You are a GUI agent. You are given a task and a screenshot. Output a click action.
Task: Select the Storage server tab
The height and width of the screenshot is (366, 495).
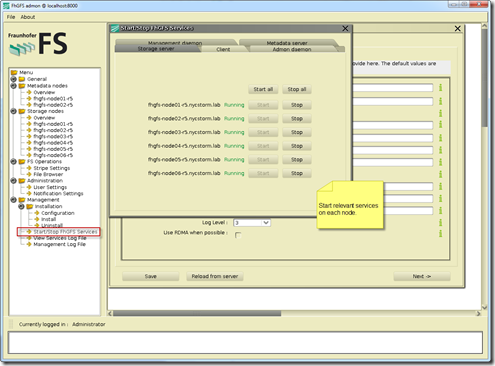156,49
